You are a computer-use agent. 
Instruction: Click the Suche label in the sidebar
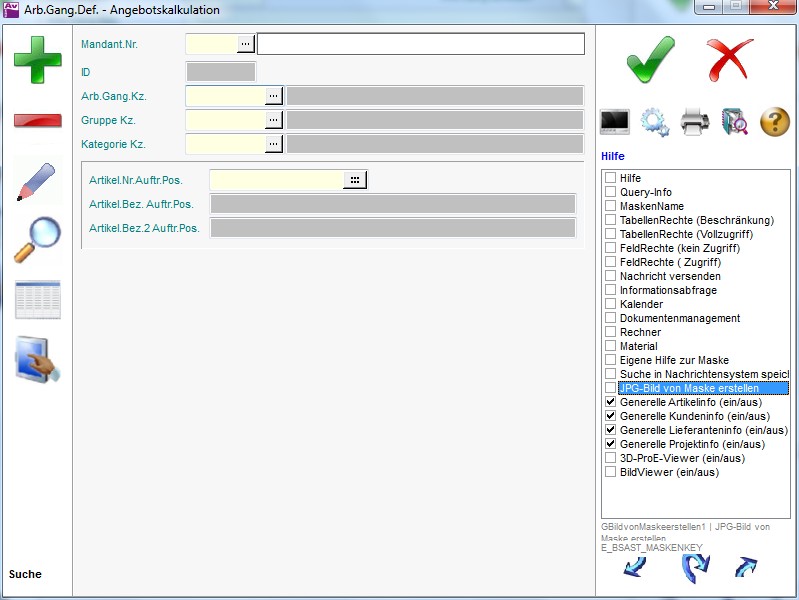pos(26,574)
